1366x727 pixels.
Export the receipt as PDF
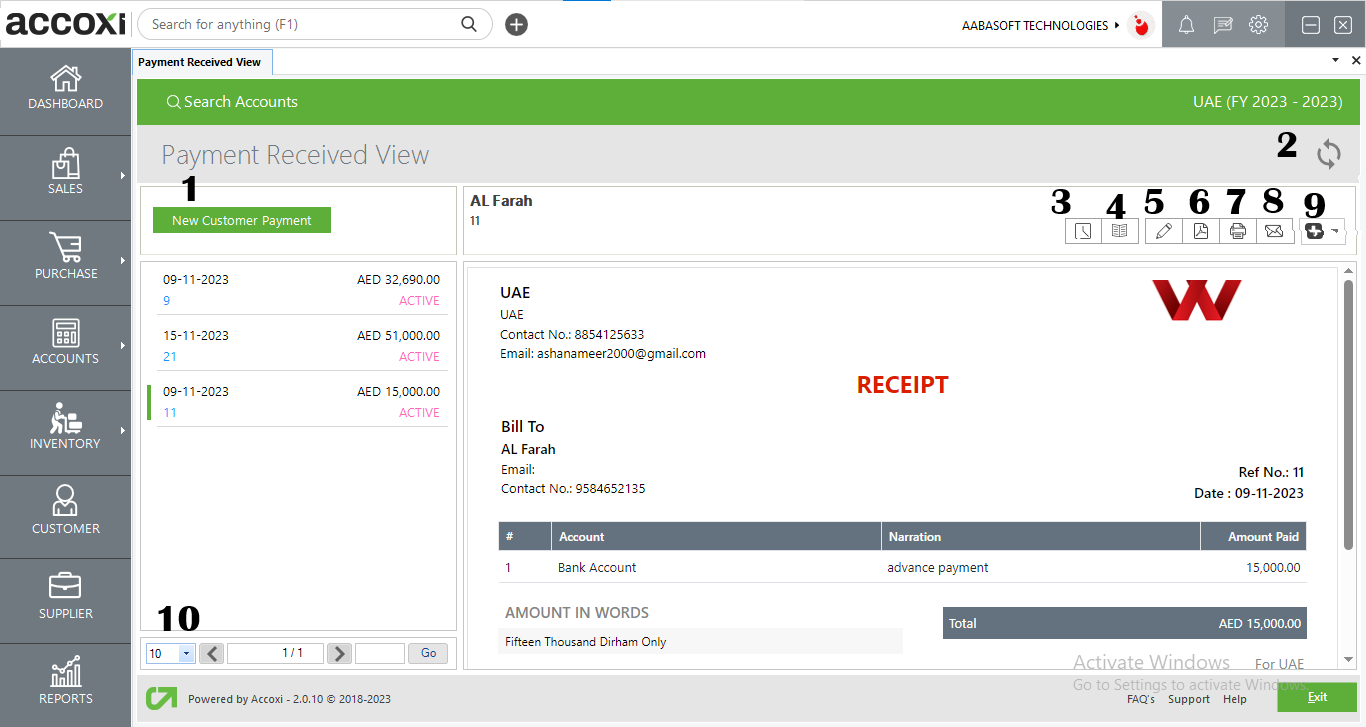(x=1200, y=230)
